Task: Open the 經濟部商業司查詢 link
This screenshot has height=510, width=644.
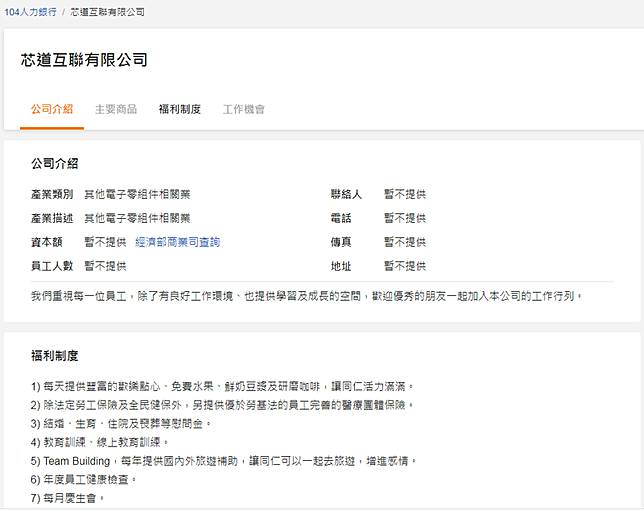Action: tap(177, 242)
